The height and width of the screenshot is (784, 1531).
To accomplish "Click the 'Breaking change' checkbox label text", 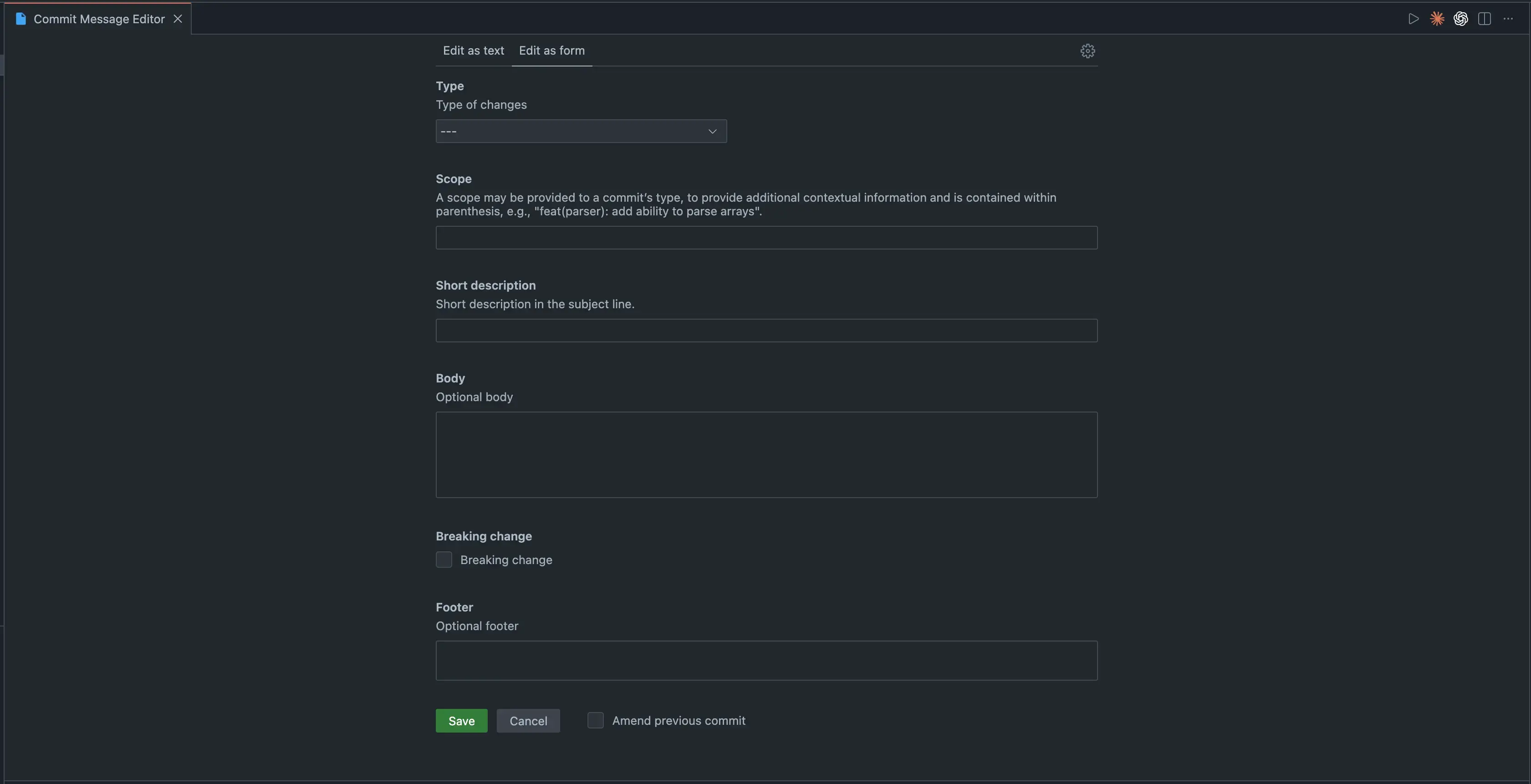I will pyautogui.click(x=506, y=560).
